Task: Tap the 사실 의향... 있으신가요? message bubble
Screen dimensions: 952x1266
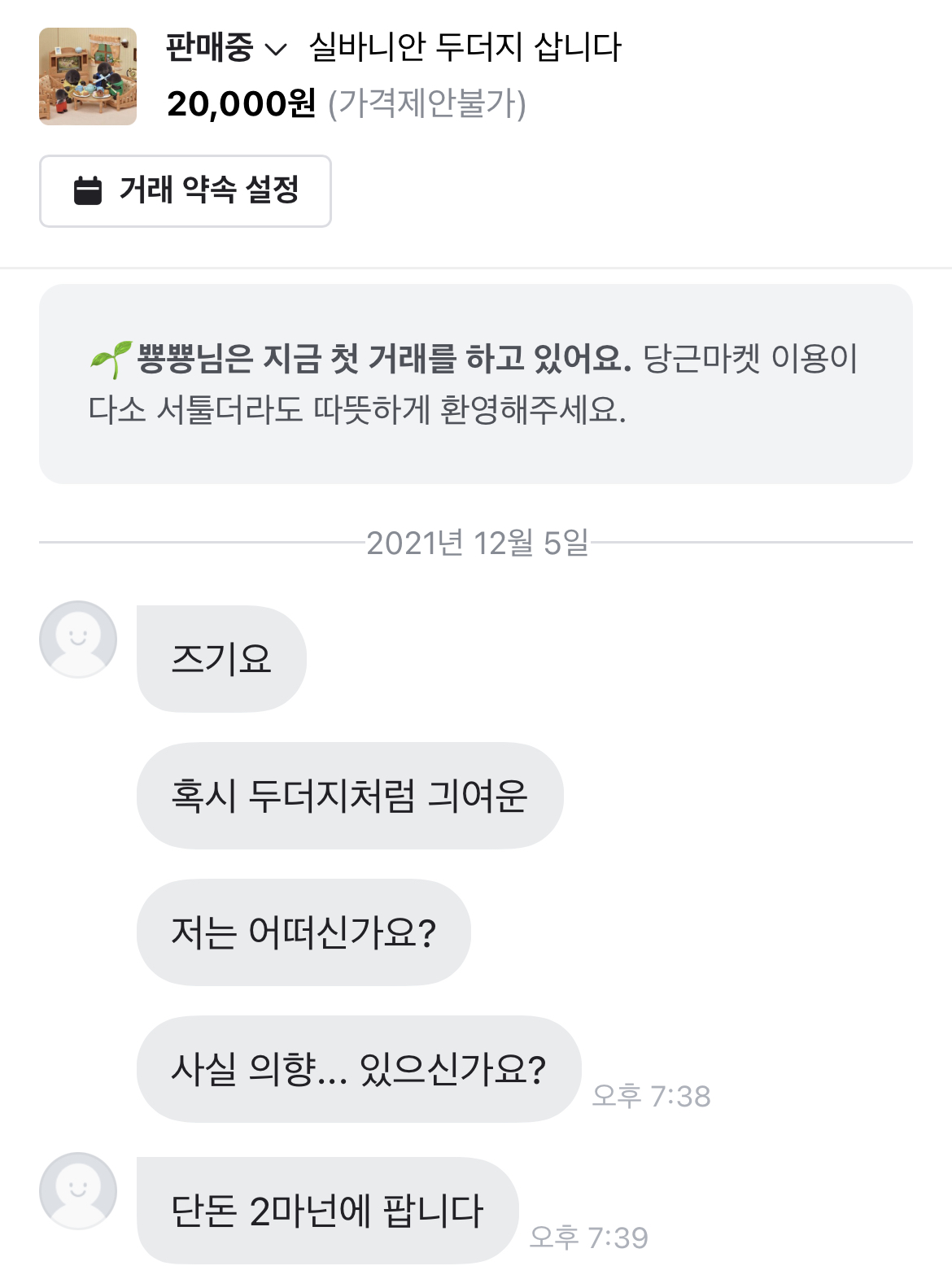Action: [358, 1069]
